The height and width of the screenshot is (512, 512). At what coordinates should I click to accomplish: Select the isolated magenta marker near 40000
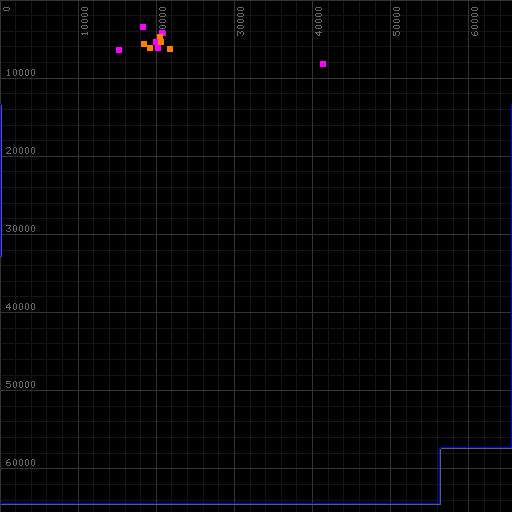pyautogui.click(x=323, y=64)
